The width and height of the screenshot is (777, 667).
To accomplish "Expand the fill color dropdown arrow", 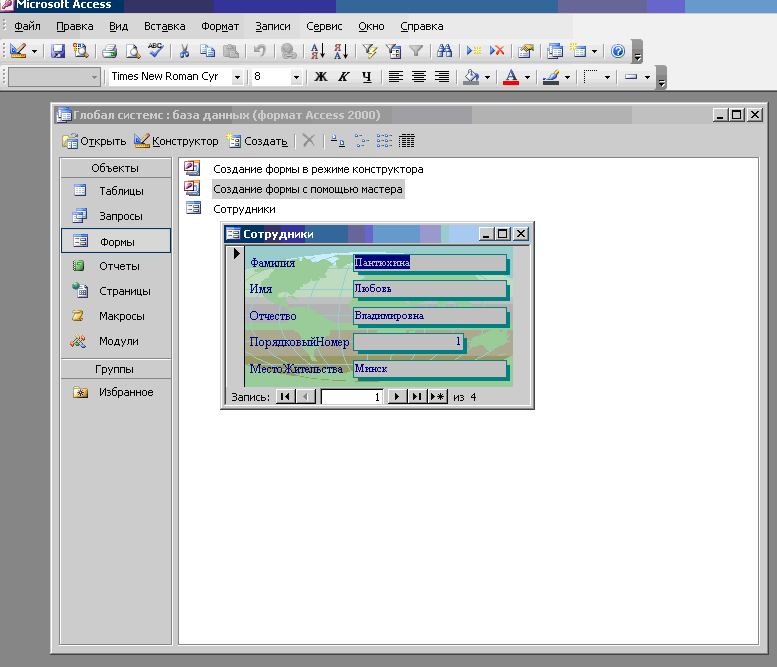I will pyautogui.click(x=487, y=77).
